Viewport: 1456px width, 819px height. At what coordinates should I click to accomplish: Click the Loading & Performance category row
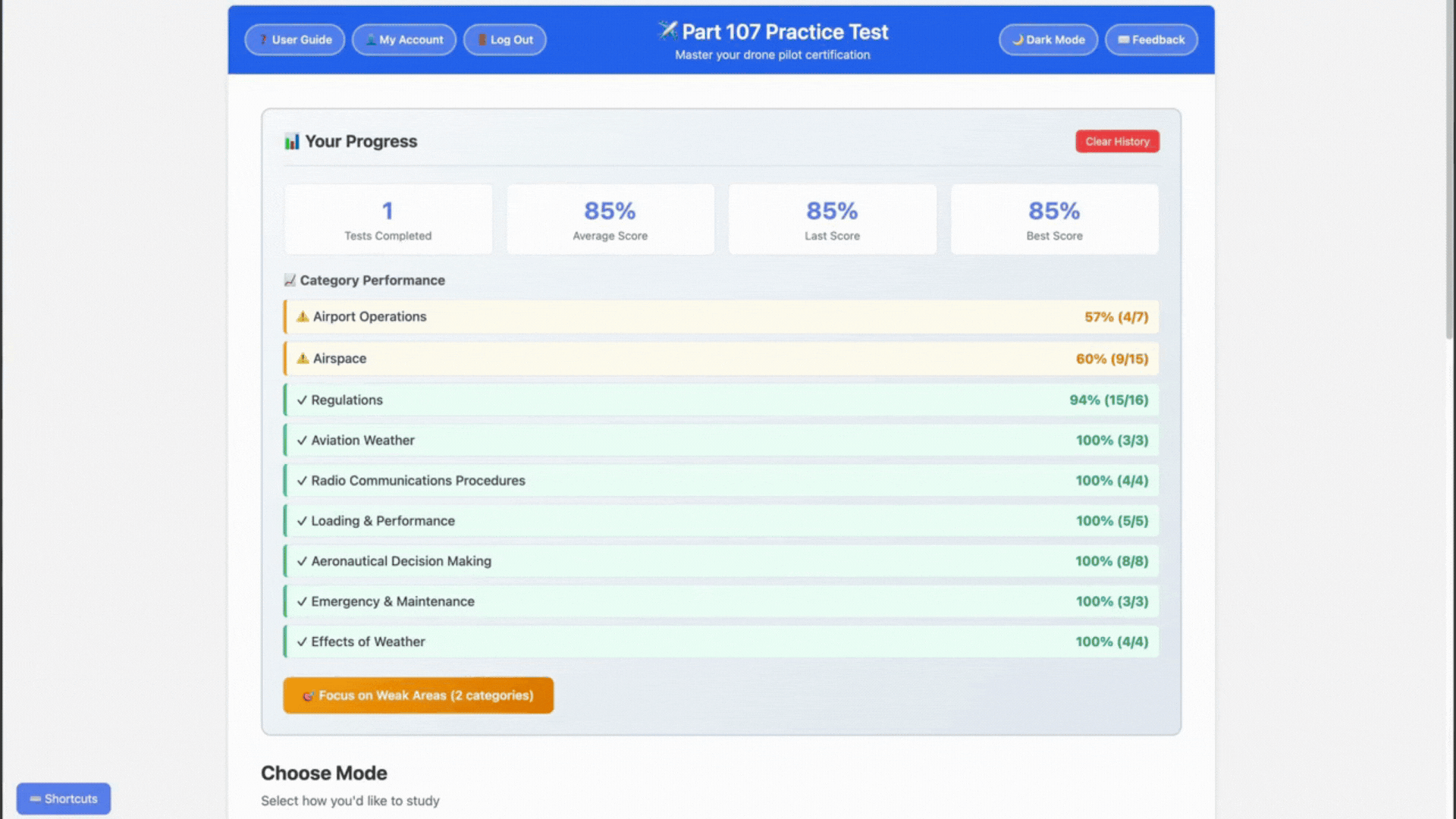[x=720, y=521]
